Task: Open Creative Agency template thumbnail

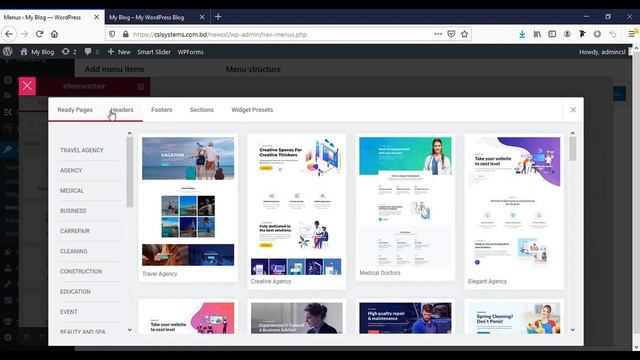Action: (297, 206)
